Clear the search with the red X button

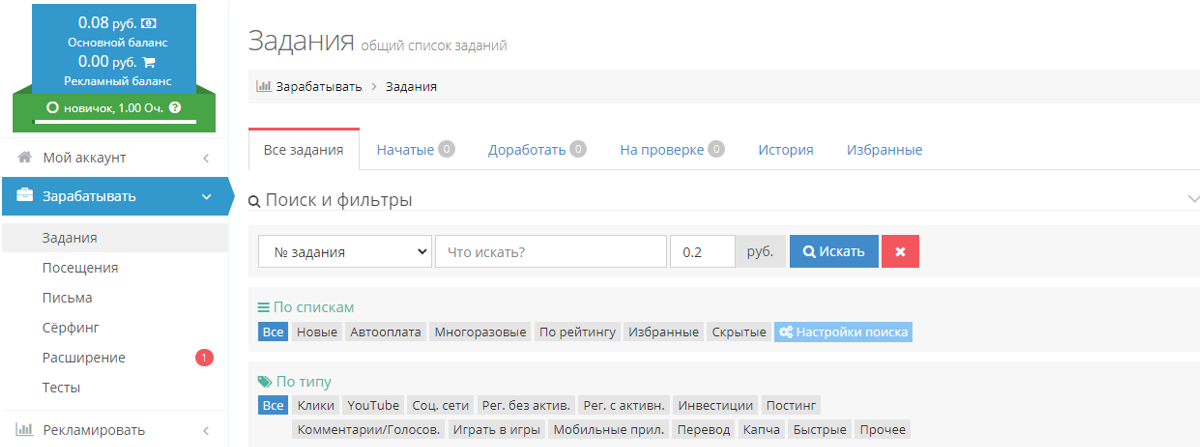click(900, 252)
